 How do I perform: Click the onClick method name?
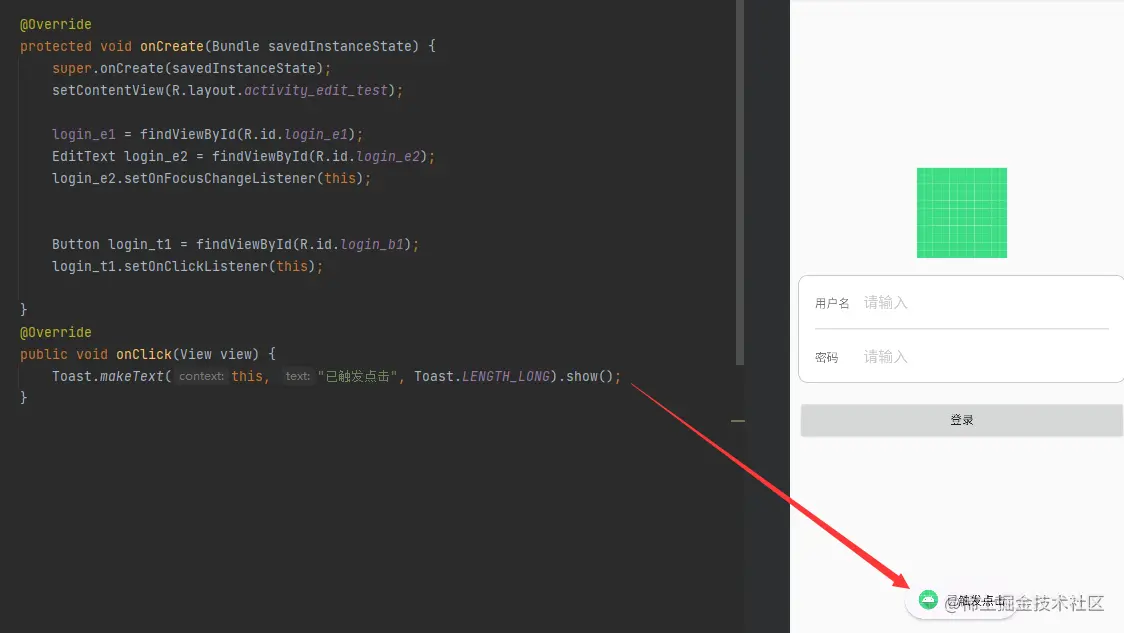(x=143, y=354)
